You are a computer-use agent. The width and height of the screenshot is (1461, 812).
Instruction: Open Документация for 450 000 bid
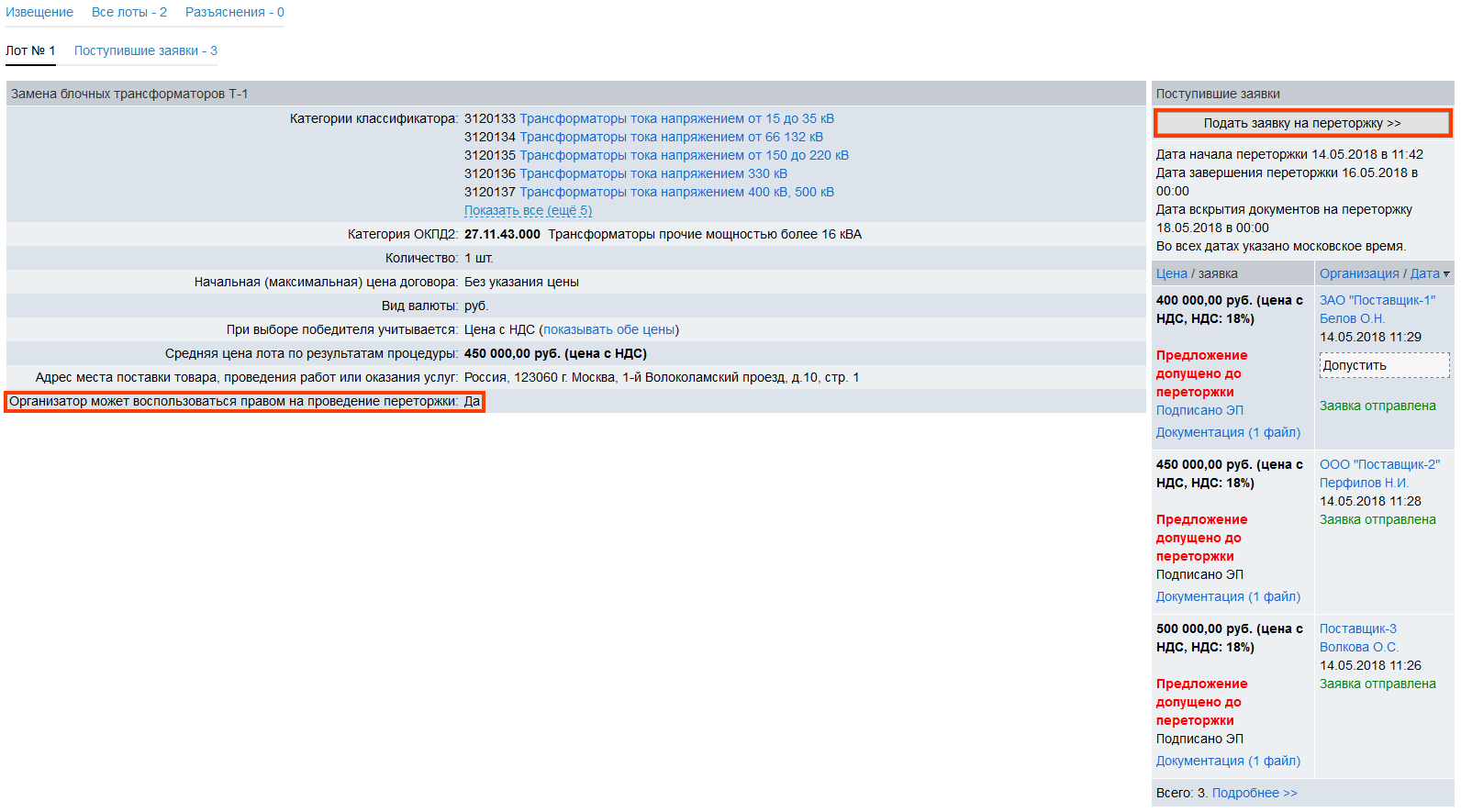point(1227,596)
